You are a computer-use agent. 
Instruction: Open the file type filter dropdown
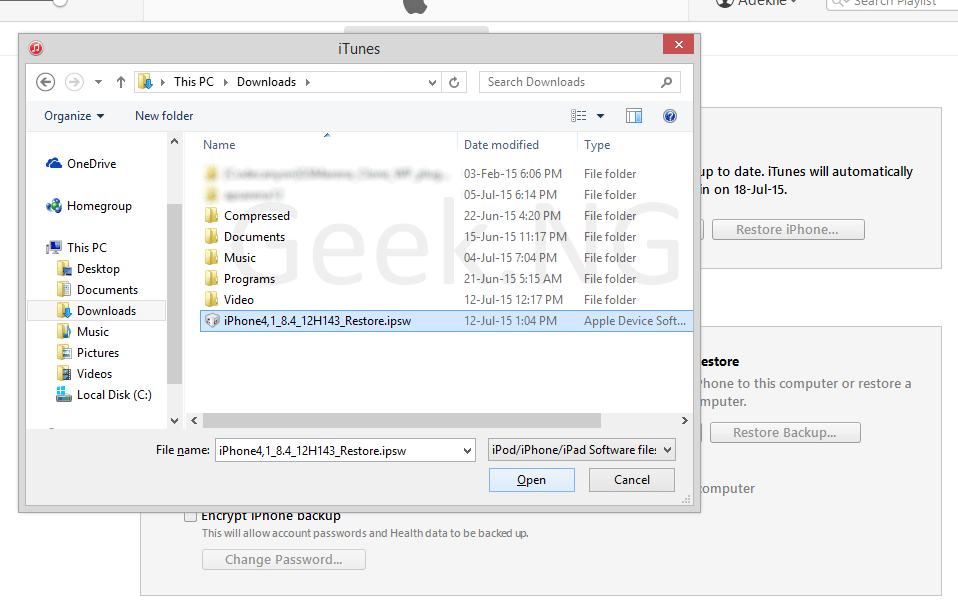tap(581, 450)
